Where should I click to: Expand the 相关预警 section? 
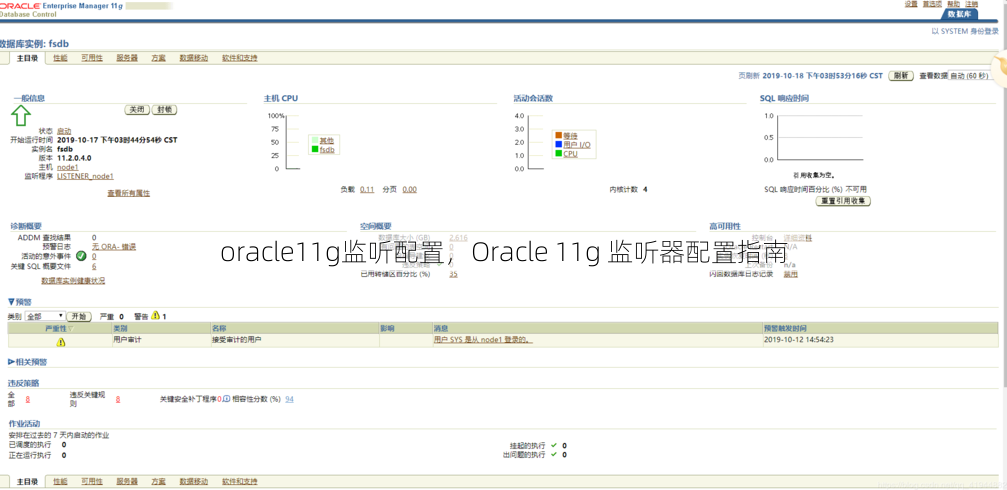(11, 362)
